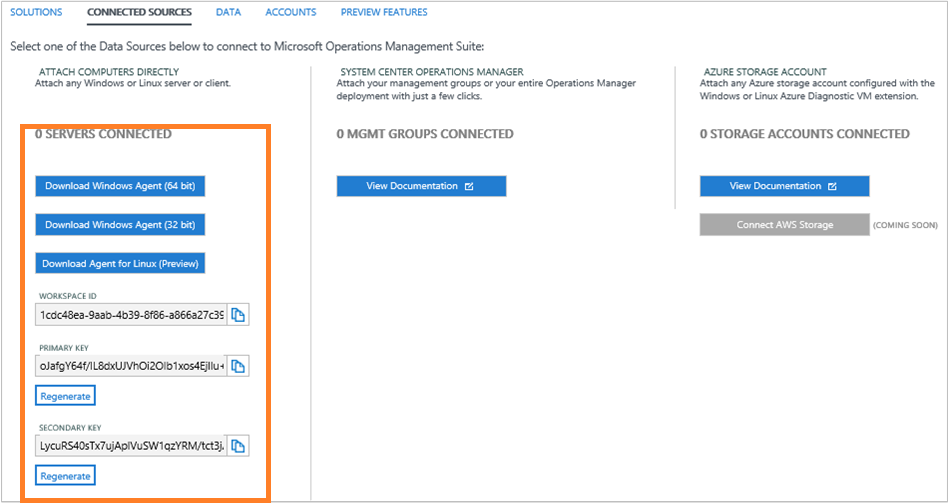Screen dimensions: 949x503
Task: Click external link icon on Azure Storage documentation
Action: [x=833, y=186]
